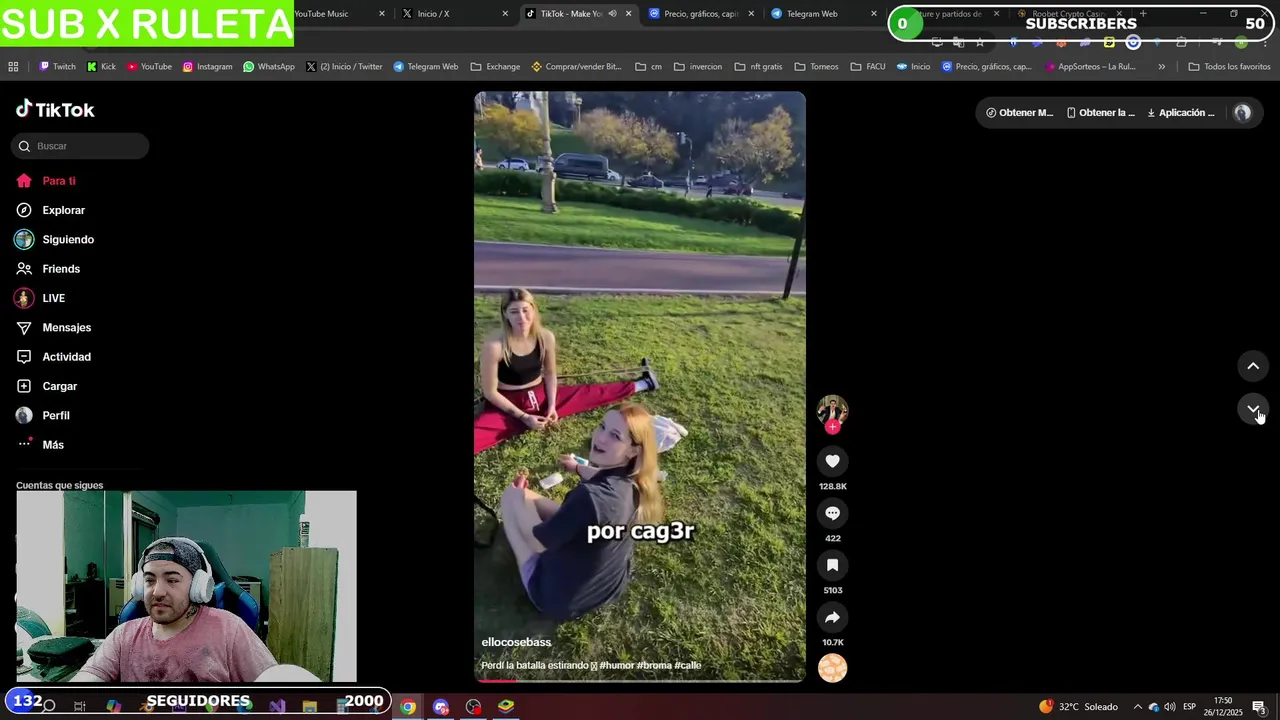Go to next video with down chevron
Viewport: 1280px width, 720px height.
(1253, 409)
